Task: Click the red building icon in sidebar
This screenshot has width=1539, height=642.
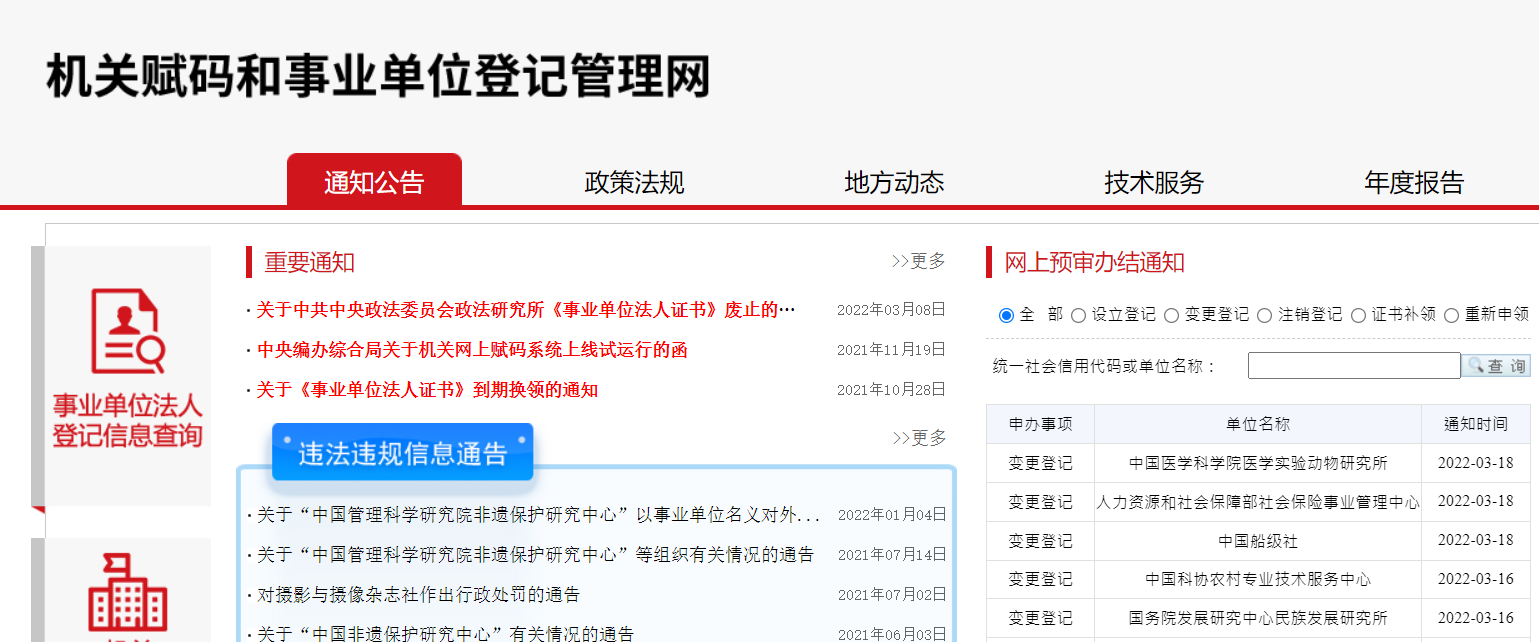Action: pyautogui.click(x=127, y=592)
